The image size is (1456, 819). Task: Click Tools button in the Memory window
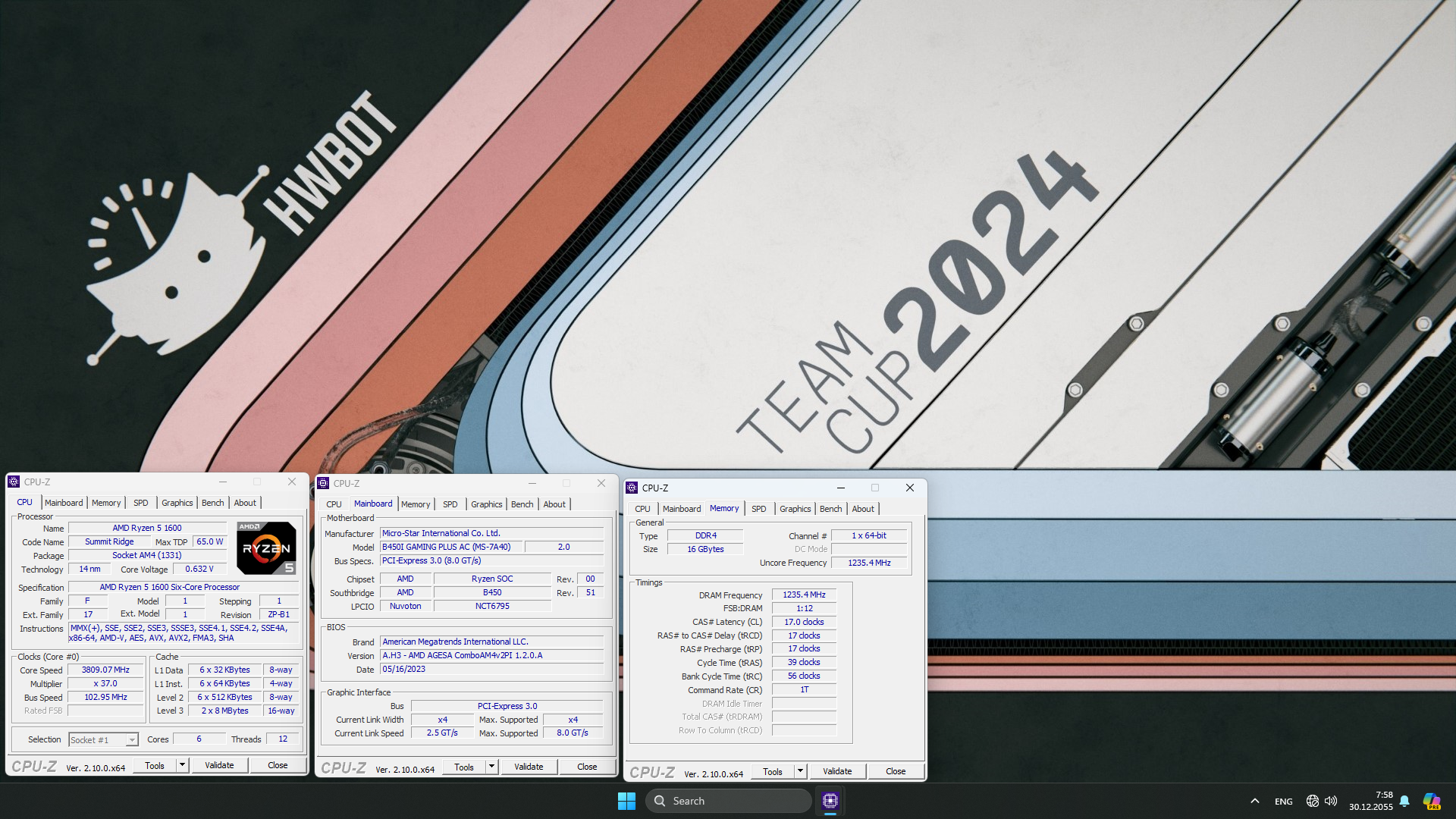click(x=773, y=772)
